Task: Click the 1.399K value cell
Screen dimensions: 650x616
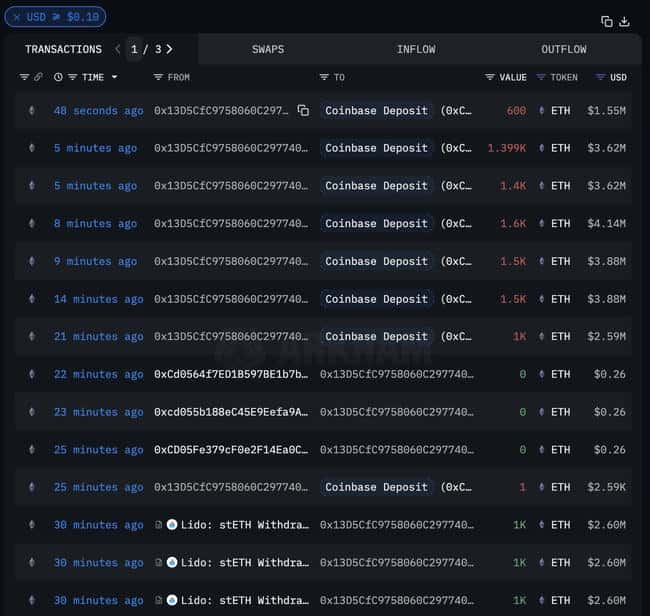Action: point(507,148)
